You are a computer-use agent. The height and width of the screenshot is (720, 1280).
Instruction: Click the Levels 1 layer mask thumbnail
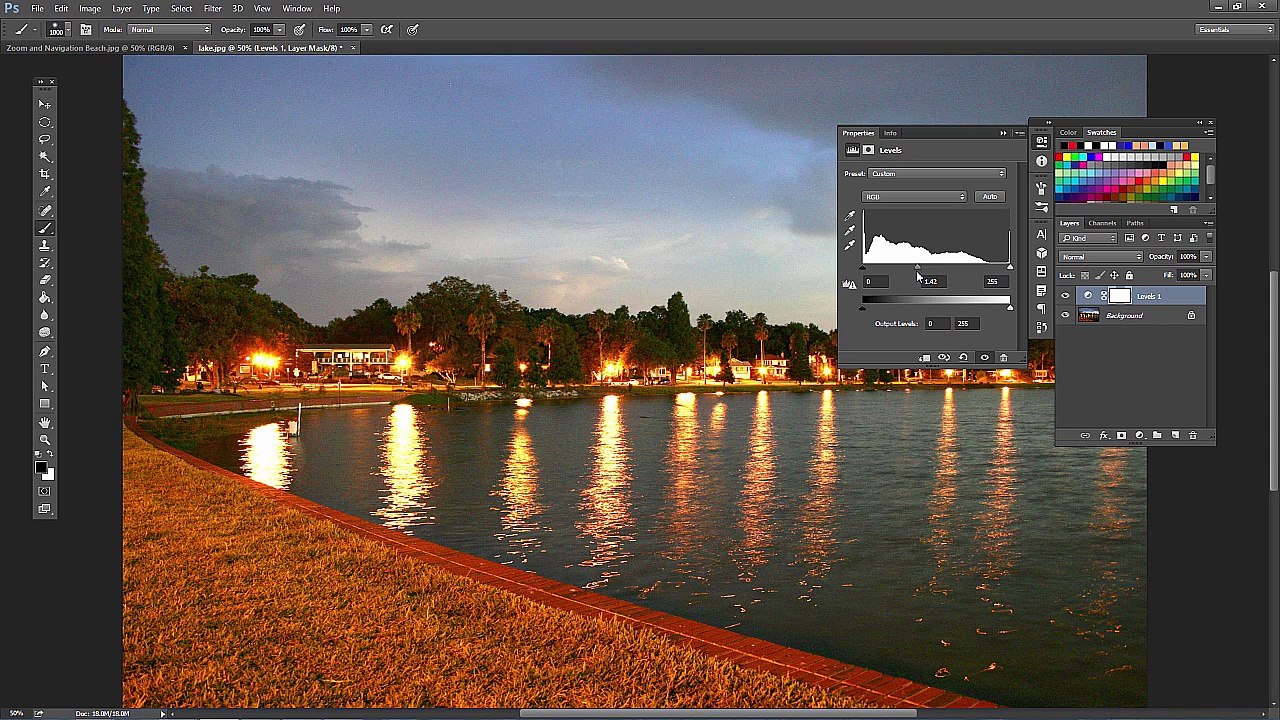click(x=1119, y=296)
